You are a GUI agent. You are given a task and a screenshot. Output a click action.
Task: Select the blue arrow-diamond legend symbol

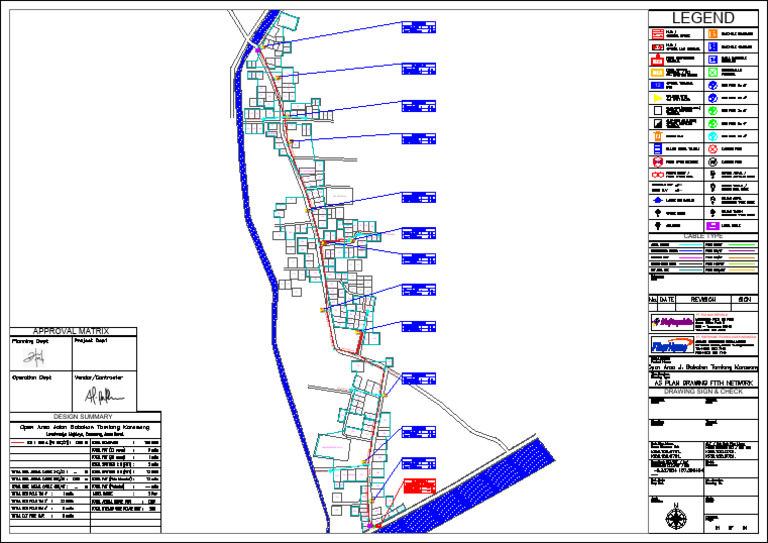(x=658, y=200)
